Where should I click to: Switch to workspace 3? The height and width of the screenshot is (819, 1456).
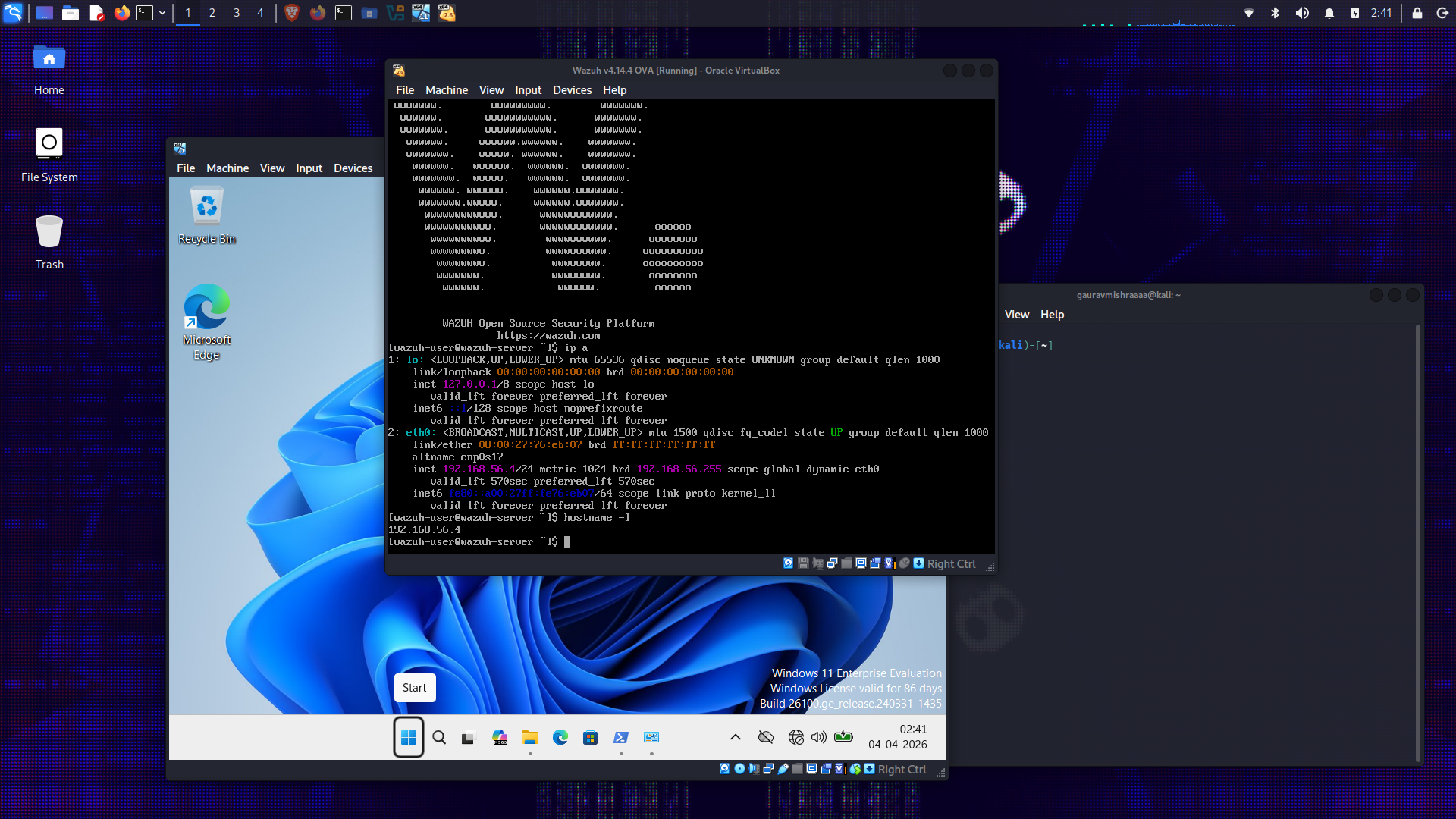[x=237, y=13]
